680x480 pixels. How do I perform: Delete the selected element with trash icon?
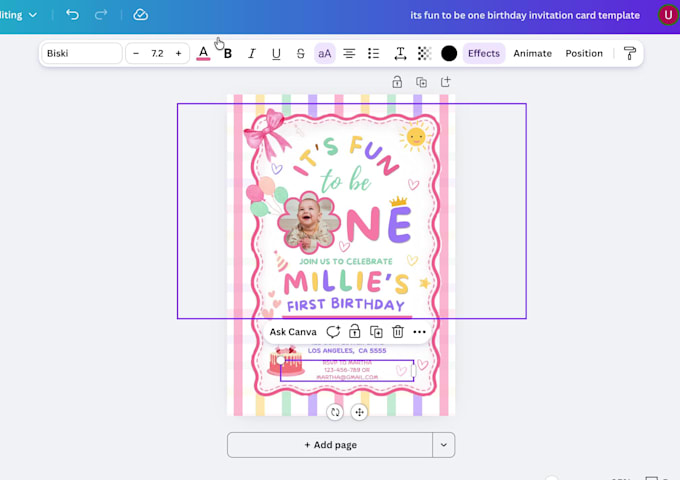(x=398, y=332)
